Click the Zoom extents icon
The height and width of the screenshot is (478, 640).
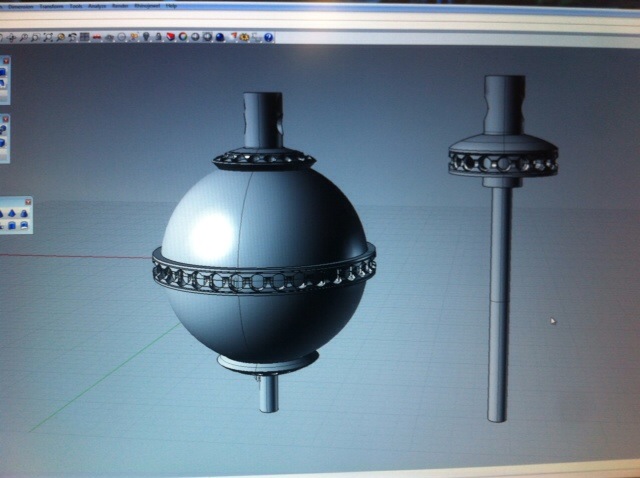tap(48, 38)
